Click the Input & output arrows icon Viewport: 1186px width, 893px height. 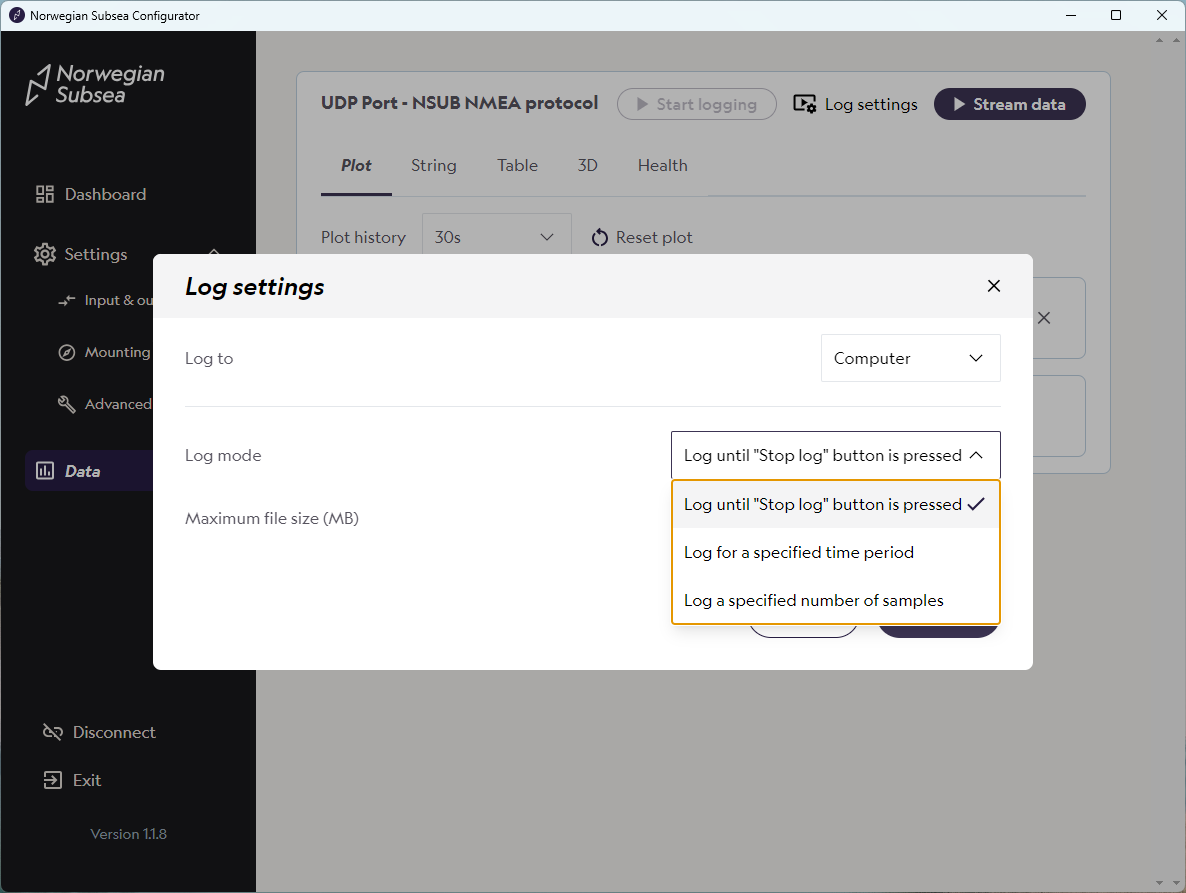tap(67, 300)
